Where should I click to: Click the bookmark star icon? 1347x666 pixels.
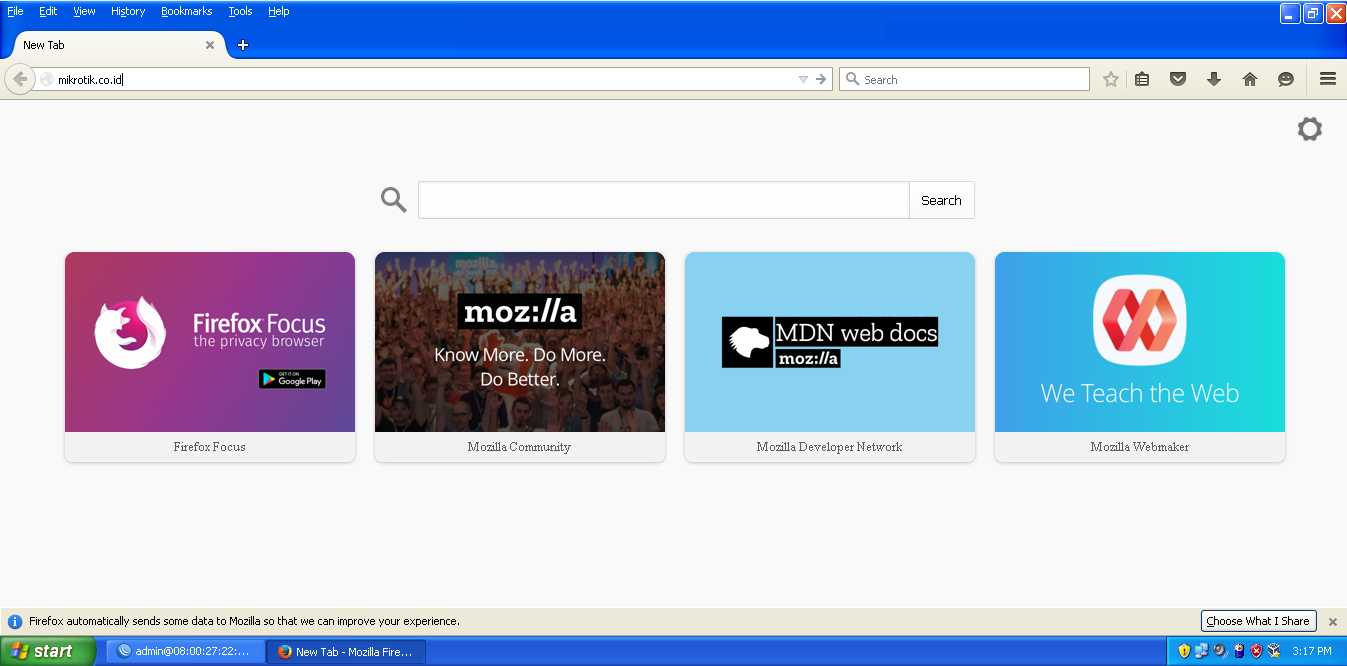1110,79
